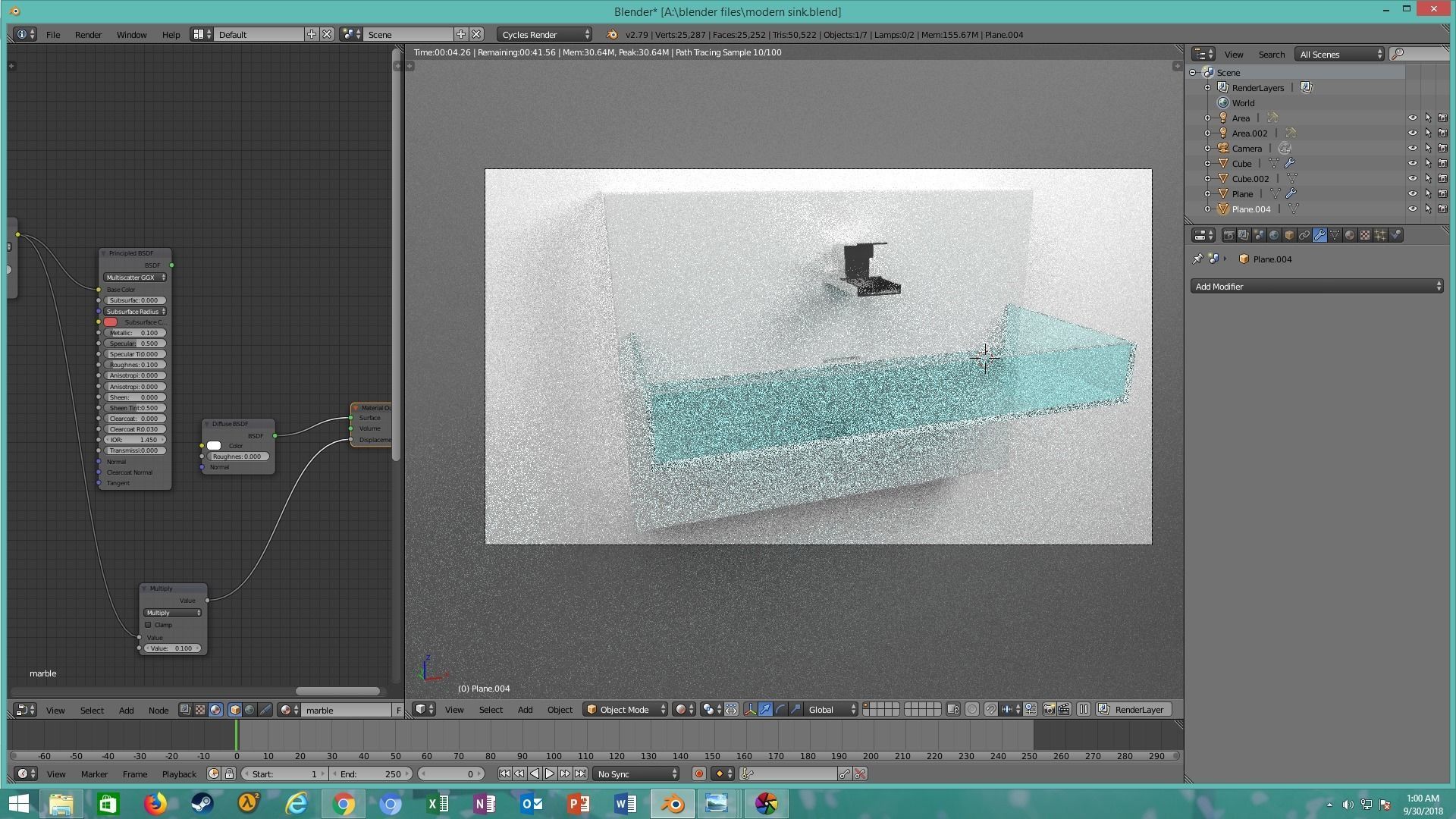Hide Area lamp in outliner viewport

tap(1412, 118)
